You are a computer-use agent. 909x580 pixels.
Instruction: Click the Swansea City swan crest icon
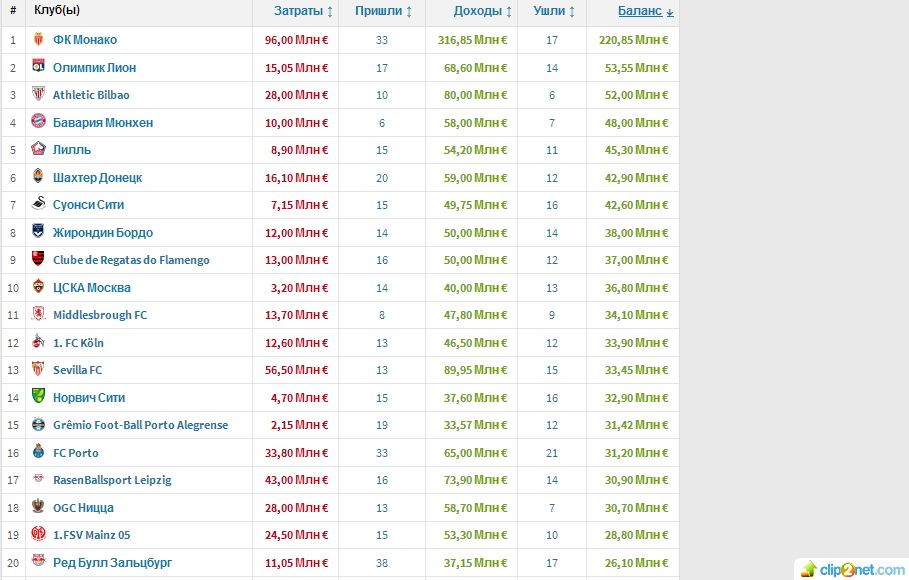38,204
